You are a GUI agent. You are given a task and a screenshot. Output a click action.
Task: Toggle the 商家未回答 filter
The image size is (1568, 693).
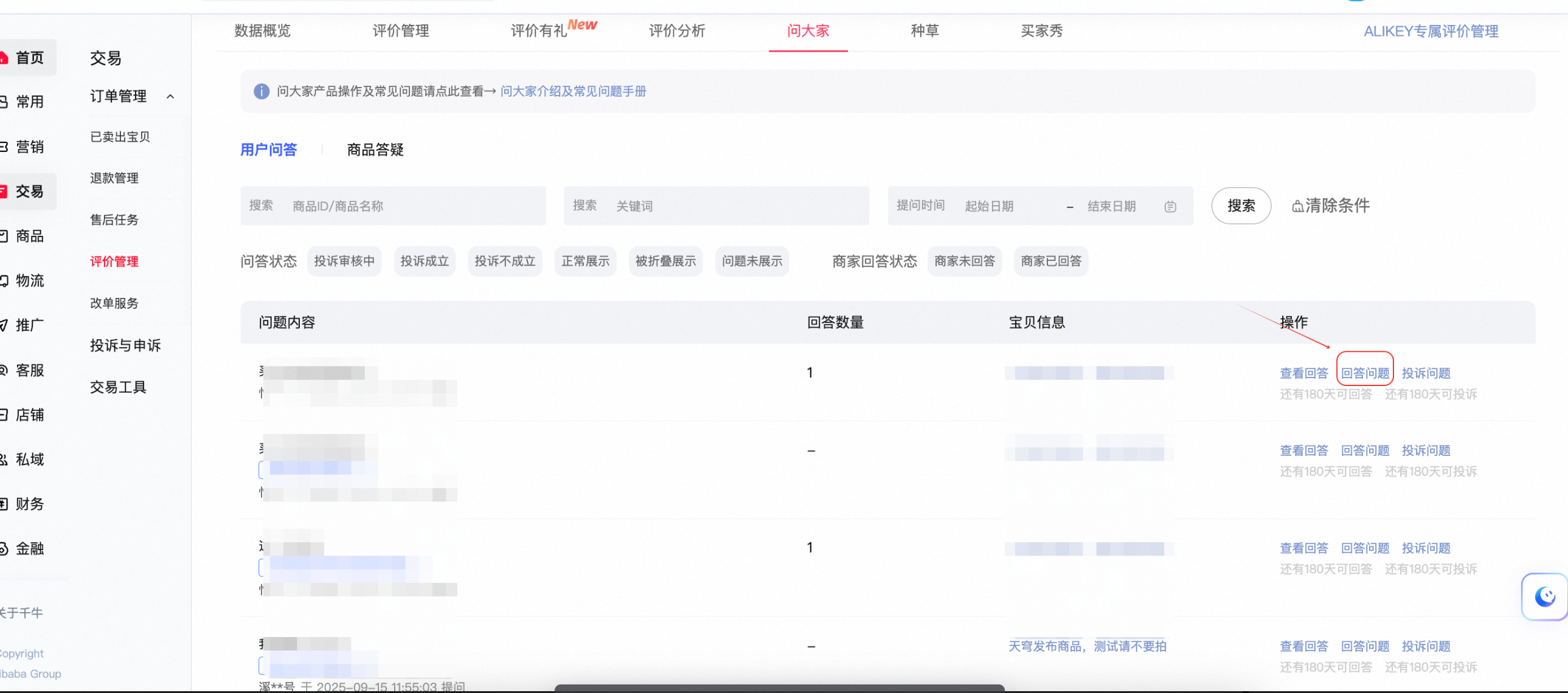964,261
